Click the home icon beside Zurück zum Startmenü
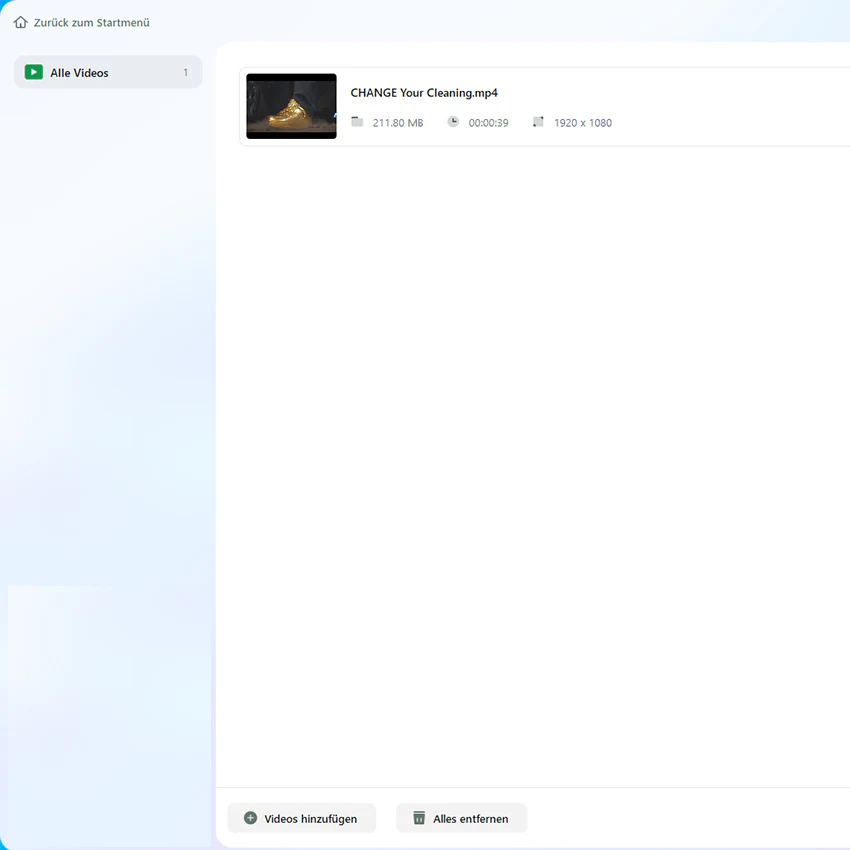The image size is (850, 850). click(x=21, y=22)
